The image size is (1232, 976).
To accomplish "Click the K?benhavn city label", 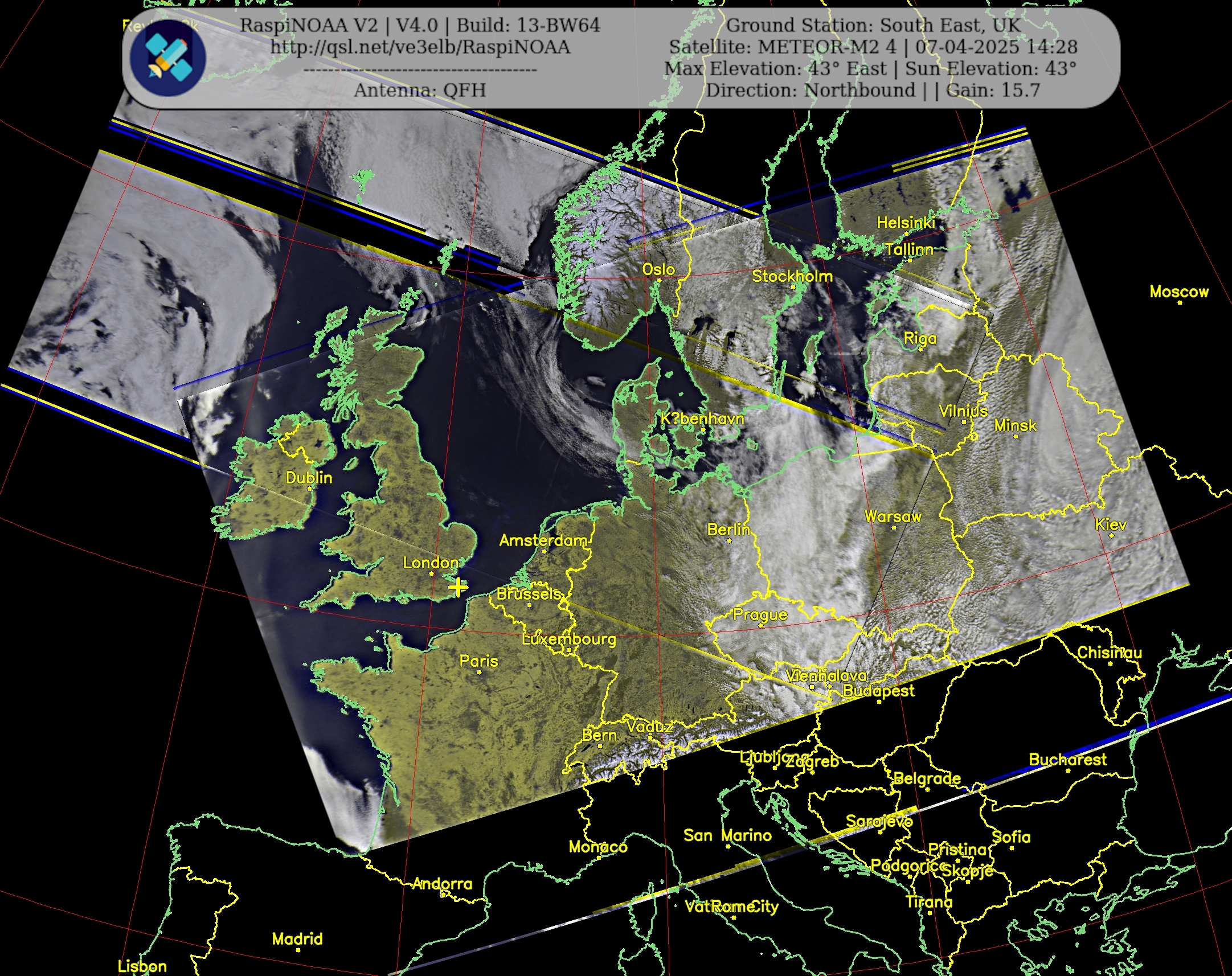I will click(x=702, y=419).
